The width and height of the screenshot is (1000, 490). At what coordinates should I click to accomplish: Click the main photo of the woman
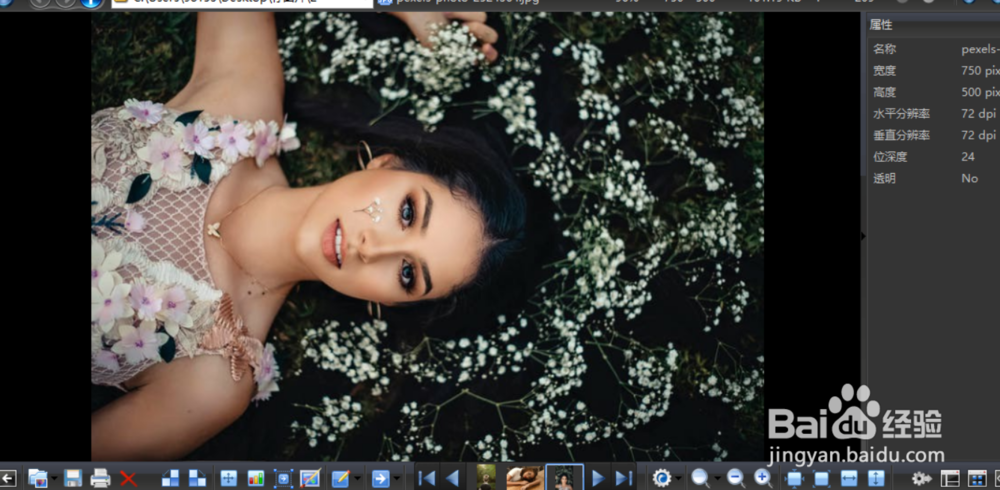pyautogui.click(x=427, y=236)
